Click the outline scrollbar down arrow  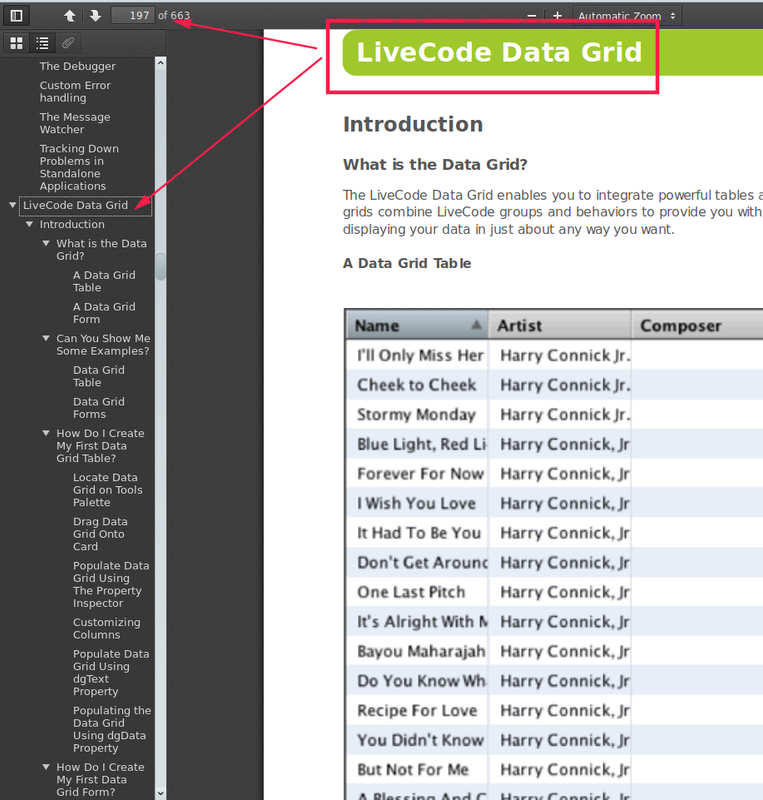[x=161, y=793]
